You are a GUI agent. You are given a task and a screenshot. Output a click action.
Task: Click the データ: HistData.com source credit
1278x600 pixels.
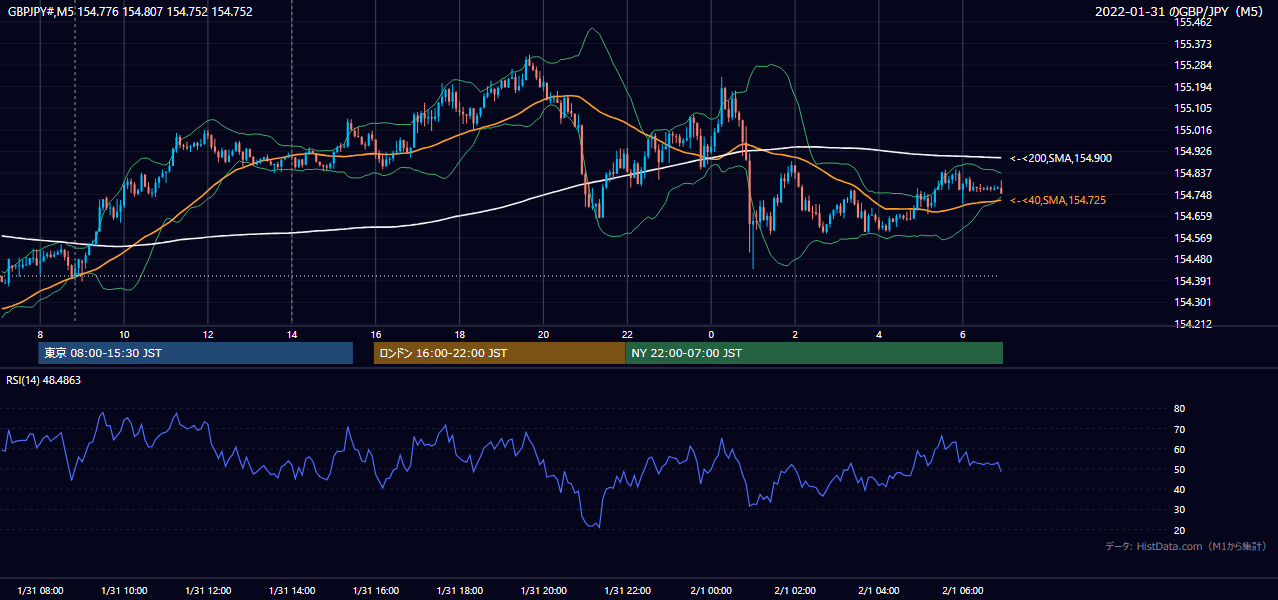1186,547
